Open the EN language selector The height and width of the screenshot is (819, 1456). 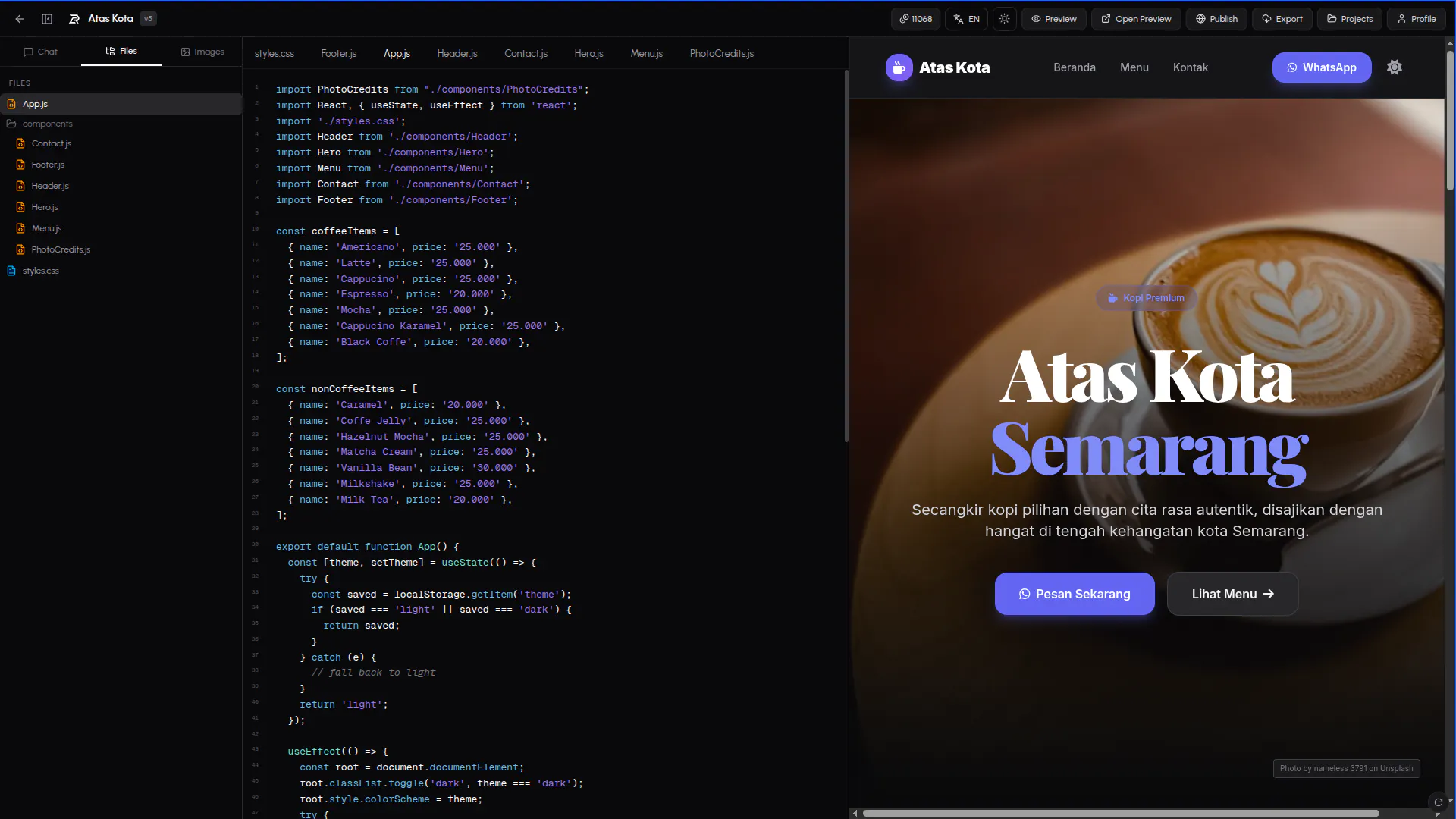pos(966,19)
